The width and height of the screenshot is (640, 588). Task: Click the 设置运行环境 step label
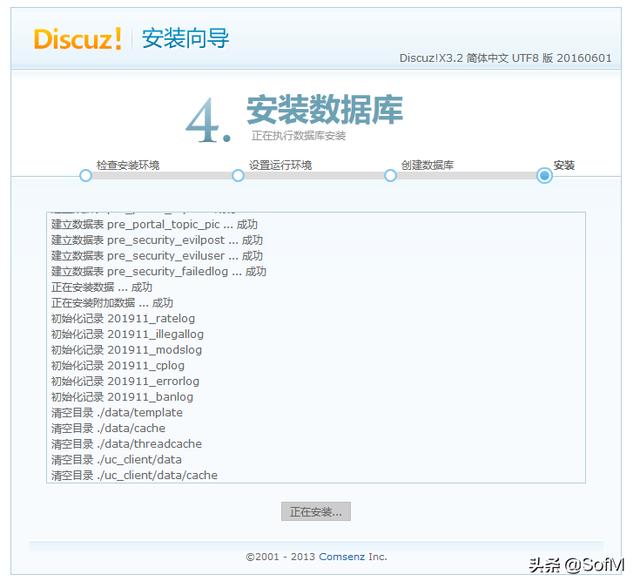tap(280, 165)
